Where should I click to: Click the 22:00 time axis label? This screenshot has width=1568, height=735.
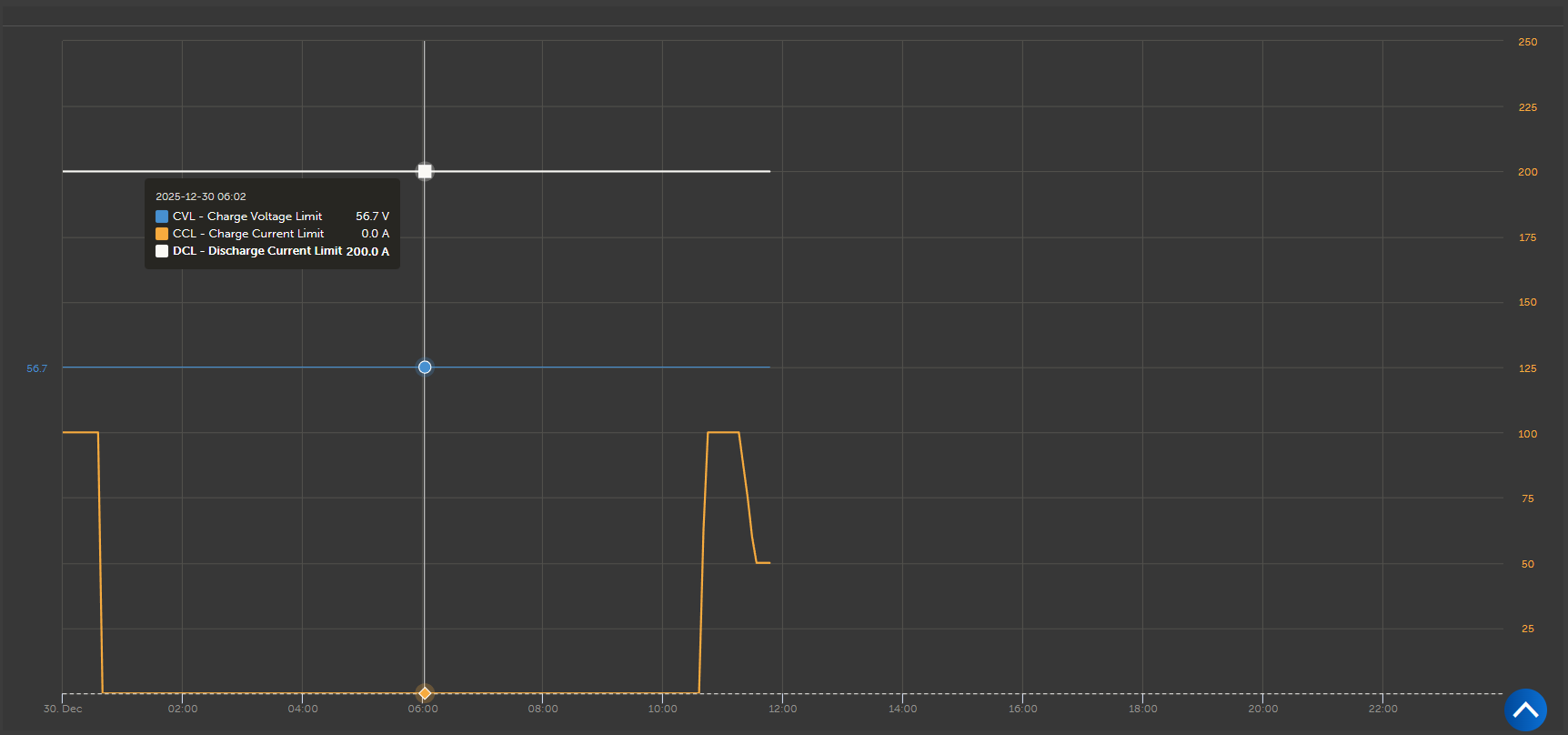click(x=1382, y=709)
